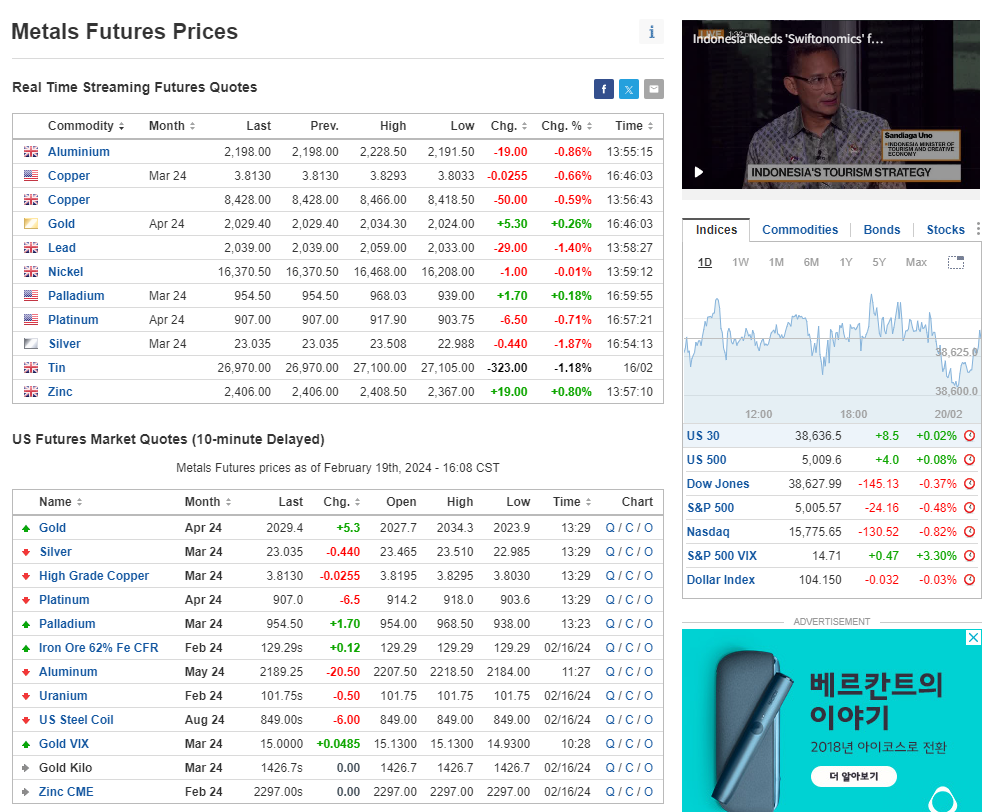The width and height of the screenshot is (995, 812).
Task: Open the Tin commodity link
Action: 56,368
